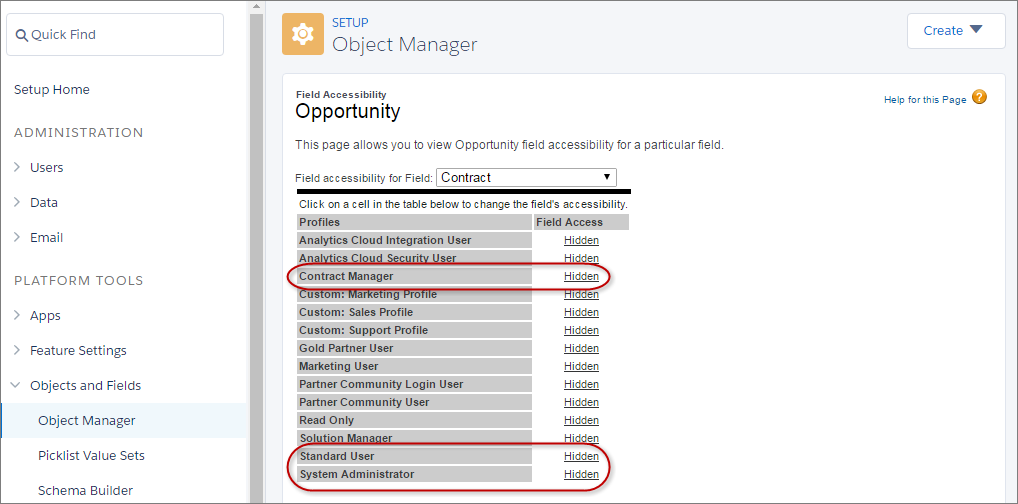Open Schema Builder
Image resolution: width=1018 pixels, height=504 pixels.
pos(86,490)
